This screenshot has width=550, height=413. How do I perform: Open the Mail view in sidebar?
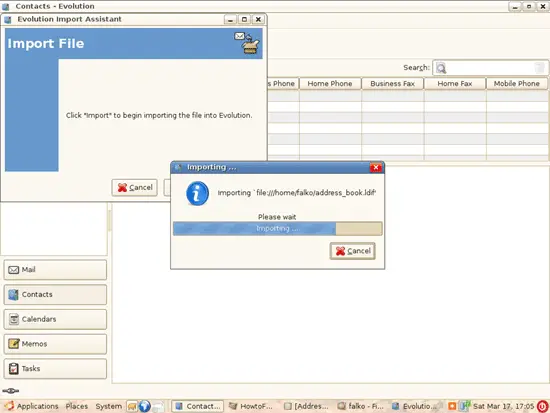point(55,270)
